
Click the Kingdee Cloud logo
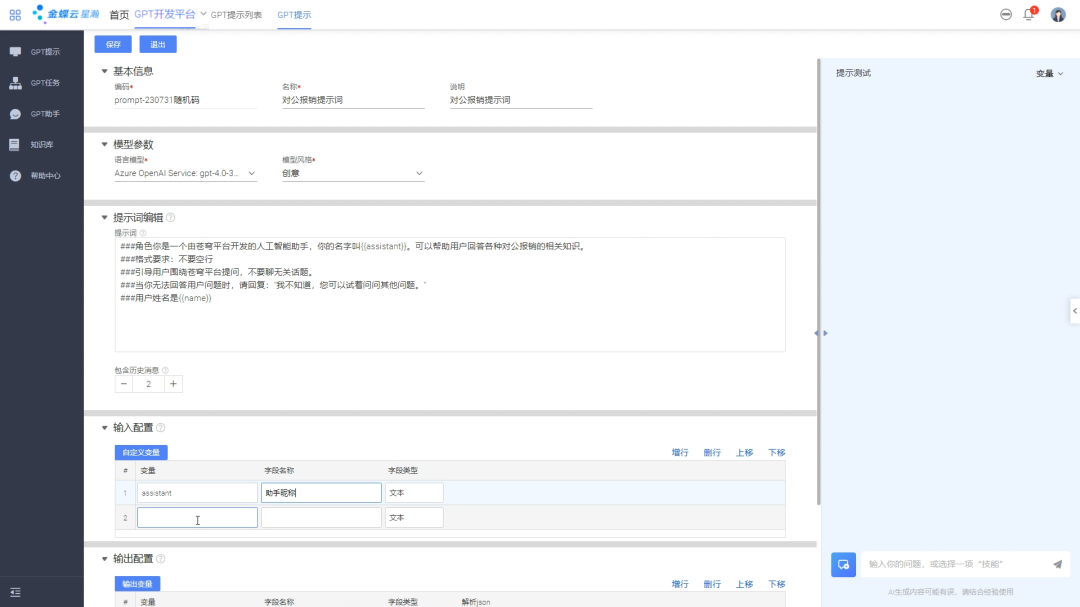click(66, 14)
